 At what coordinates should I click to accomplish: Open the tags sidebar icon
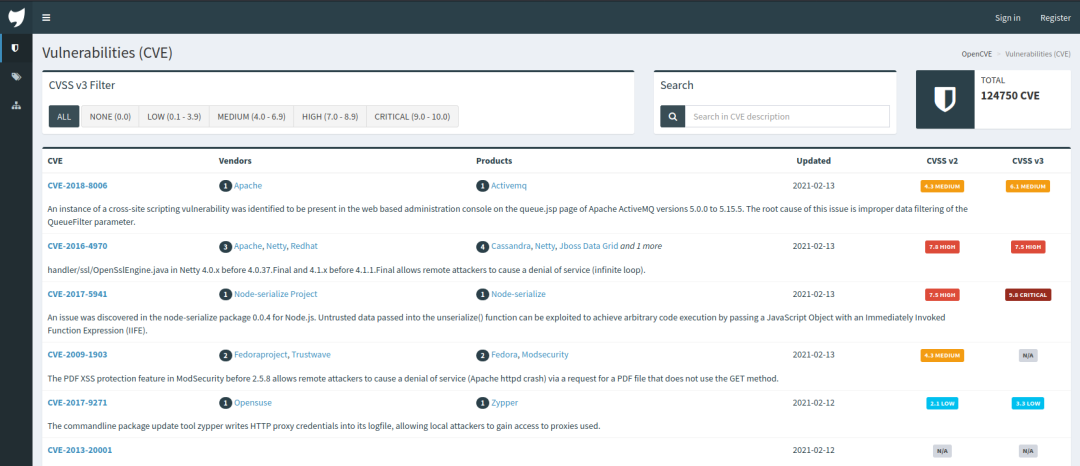click(16, 77)
